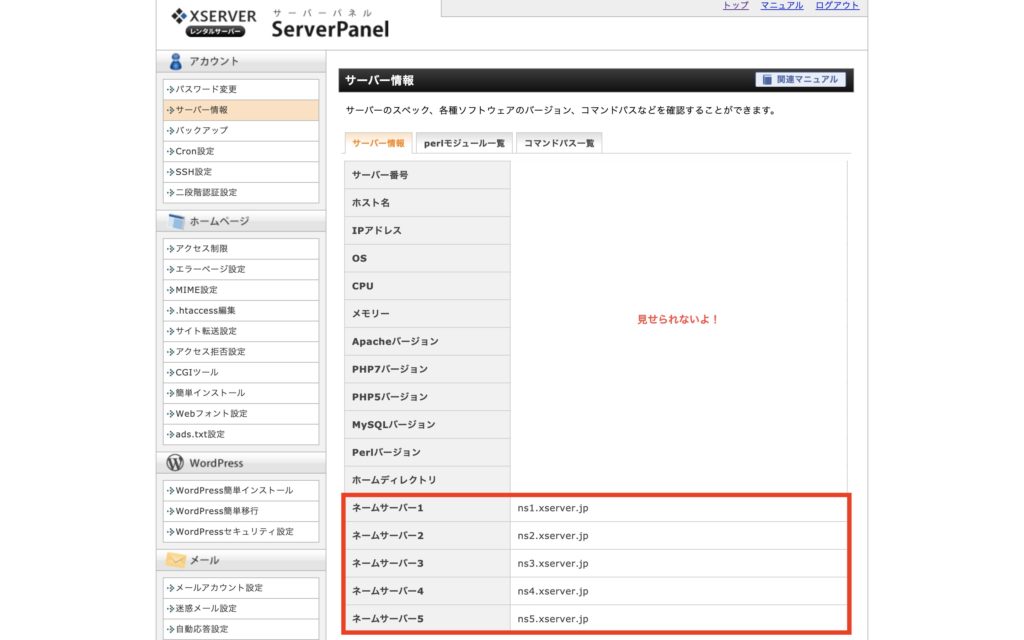Open エラーページ設定 in sidebar
The image size is (1024, 640).
click(x=241, y=269)
